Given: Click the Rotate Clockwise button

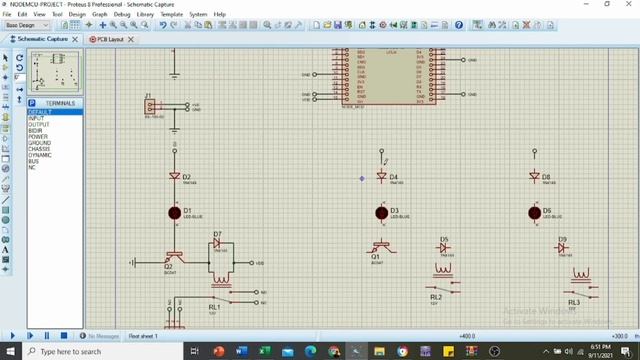Looking at the screenshot, I should (19, 58).
